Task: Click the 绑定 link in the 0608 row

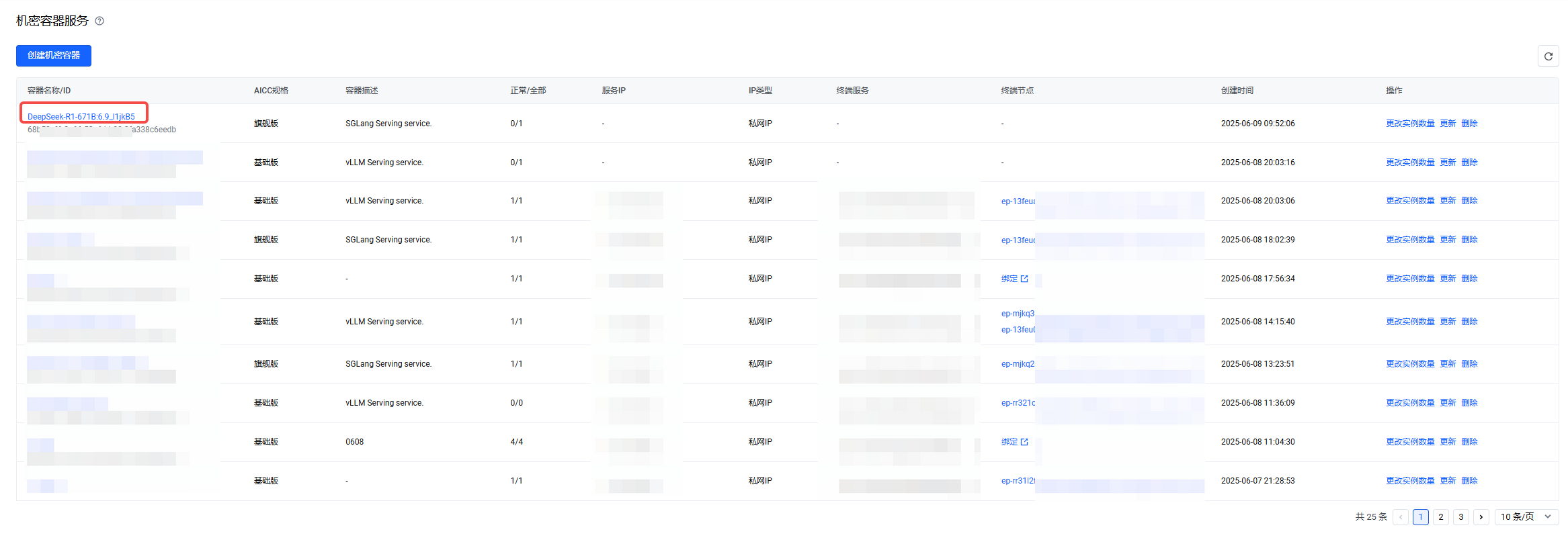Action: point(1009,442)
